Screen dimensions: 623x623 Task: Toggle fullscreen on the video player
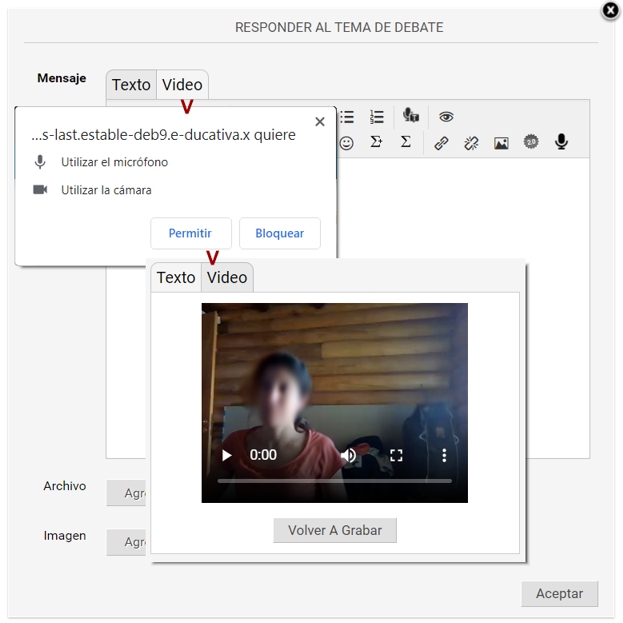[x=396, y=455]
